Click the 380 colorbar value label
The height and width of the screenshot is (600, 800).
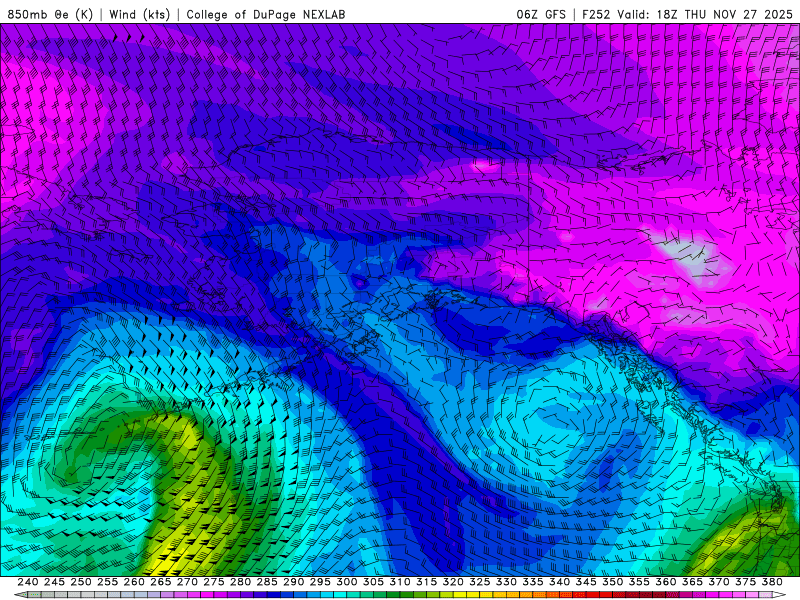pyautogui.click(x=772, y=582)
